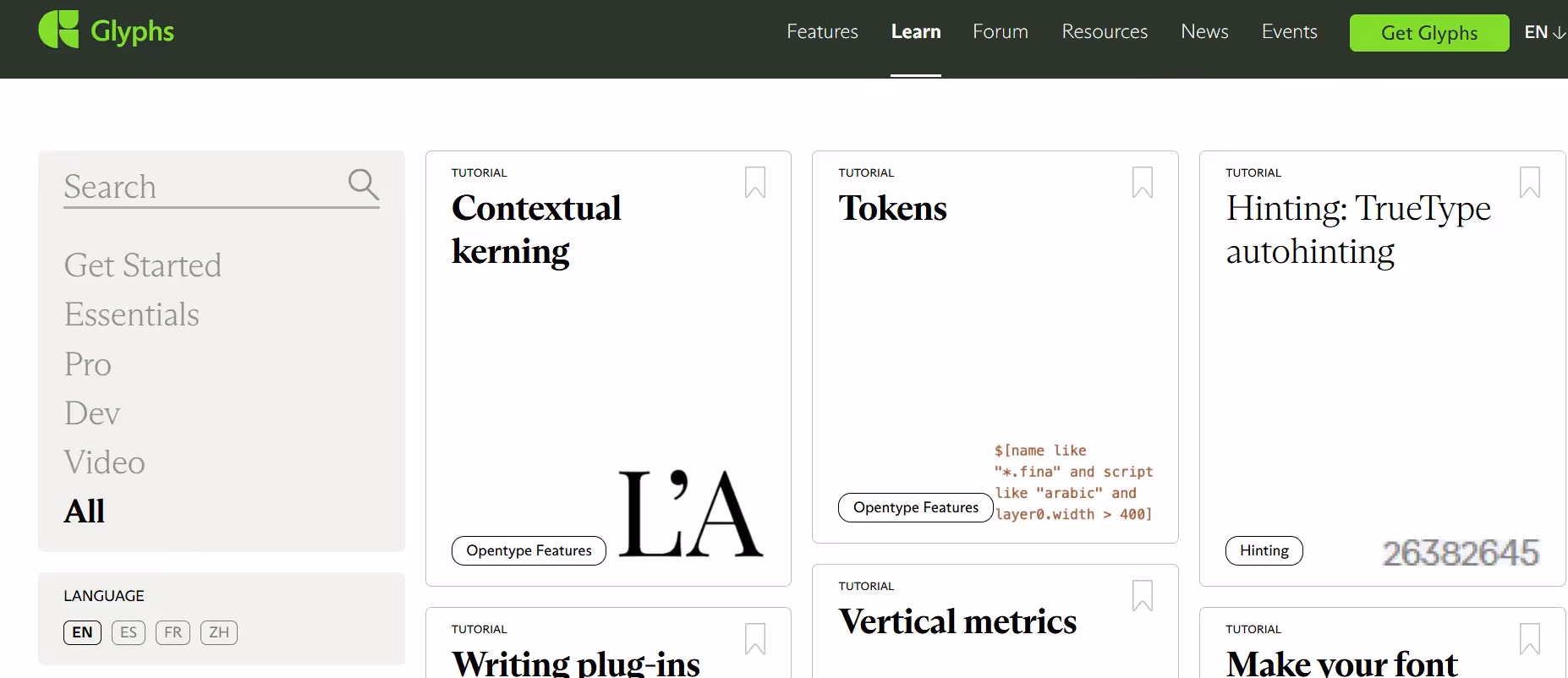
Task: Select EN language filter
Action: [x=82, y=632]
